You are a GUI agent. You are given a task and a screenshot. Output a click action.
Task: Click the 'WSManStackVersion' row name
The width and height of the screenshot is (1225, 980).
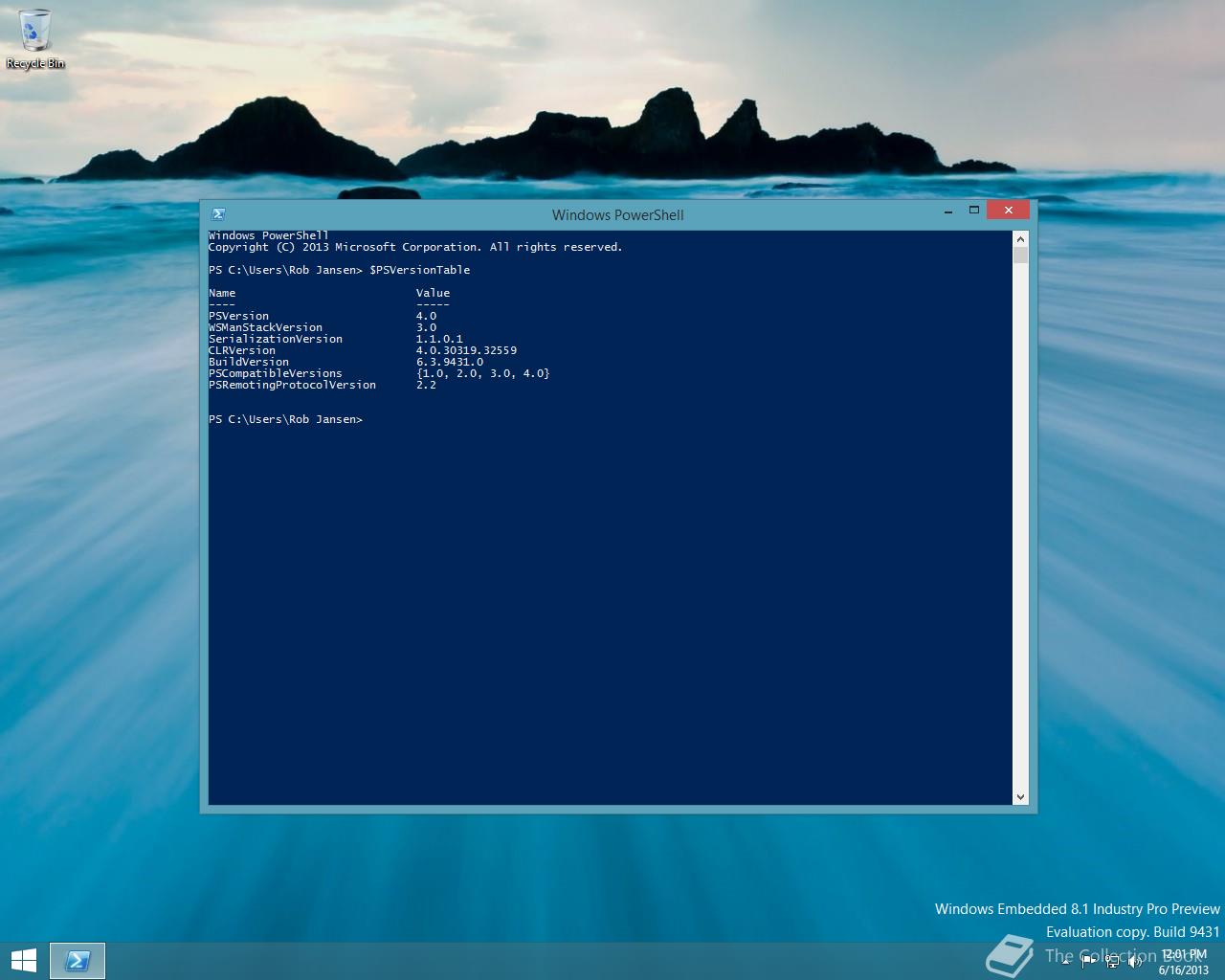(265, 327)
